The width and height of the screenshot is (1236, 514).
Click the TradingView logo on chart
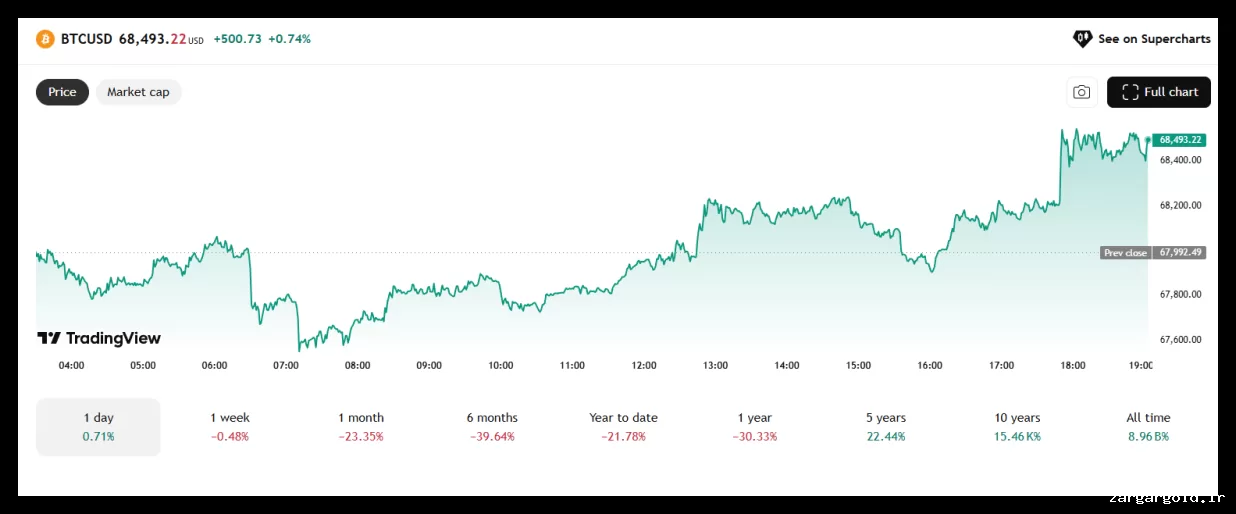pyautogui.click(x=99, y=338)
